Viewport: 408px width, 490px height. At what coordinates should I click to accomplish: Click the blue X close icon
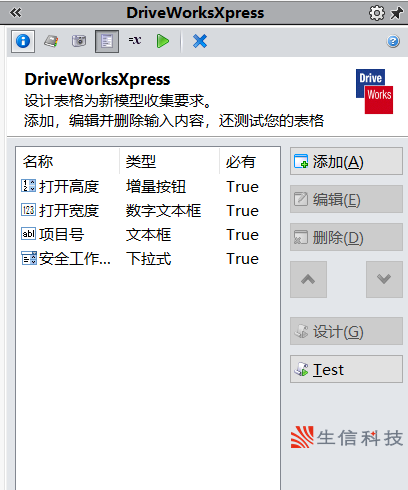pos(200,41)
